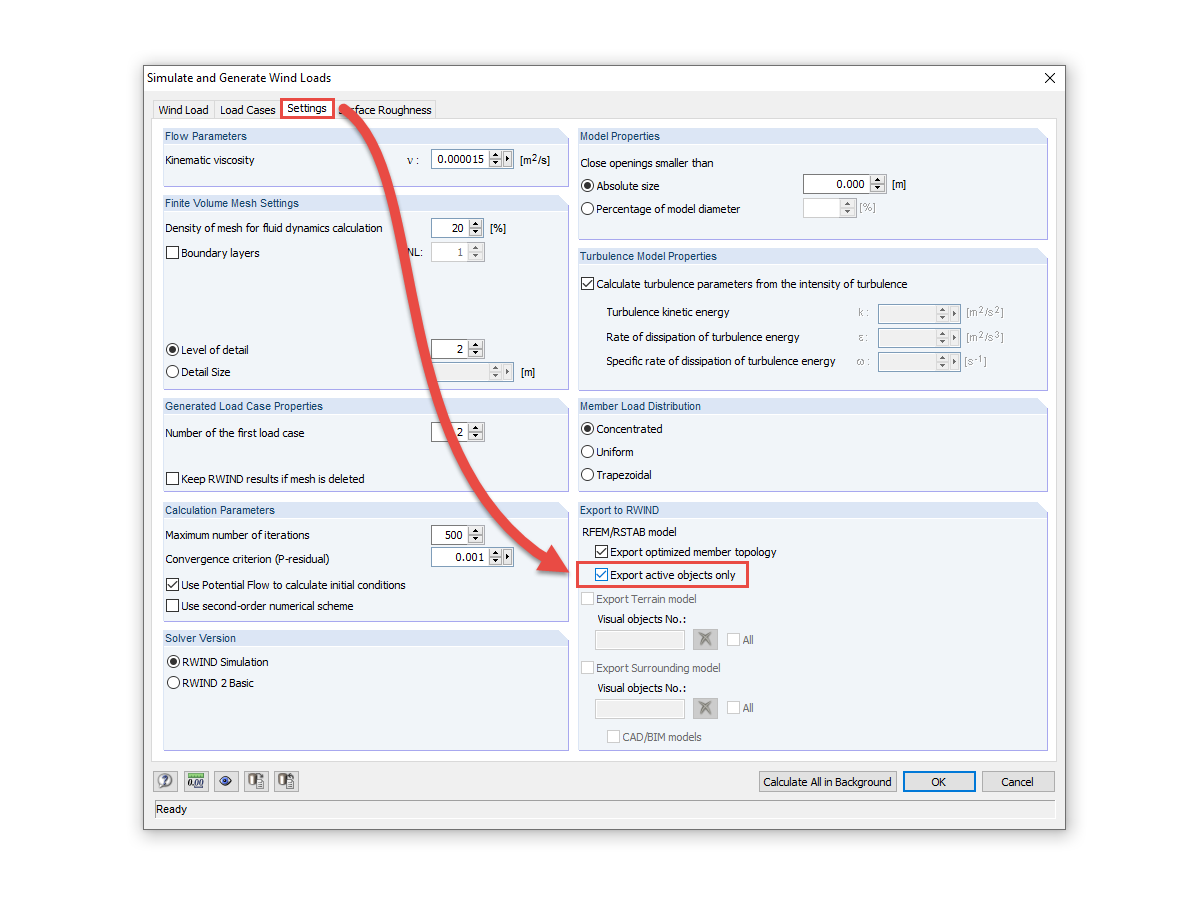Enable the Boundary layers checkbox
The height and width of the screenshot is (900, 1200).
click(172, 252)
